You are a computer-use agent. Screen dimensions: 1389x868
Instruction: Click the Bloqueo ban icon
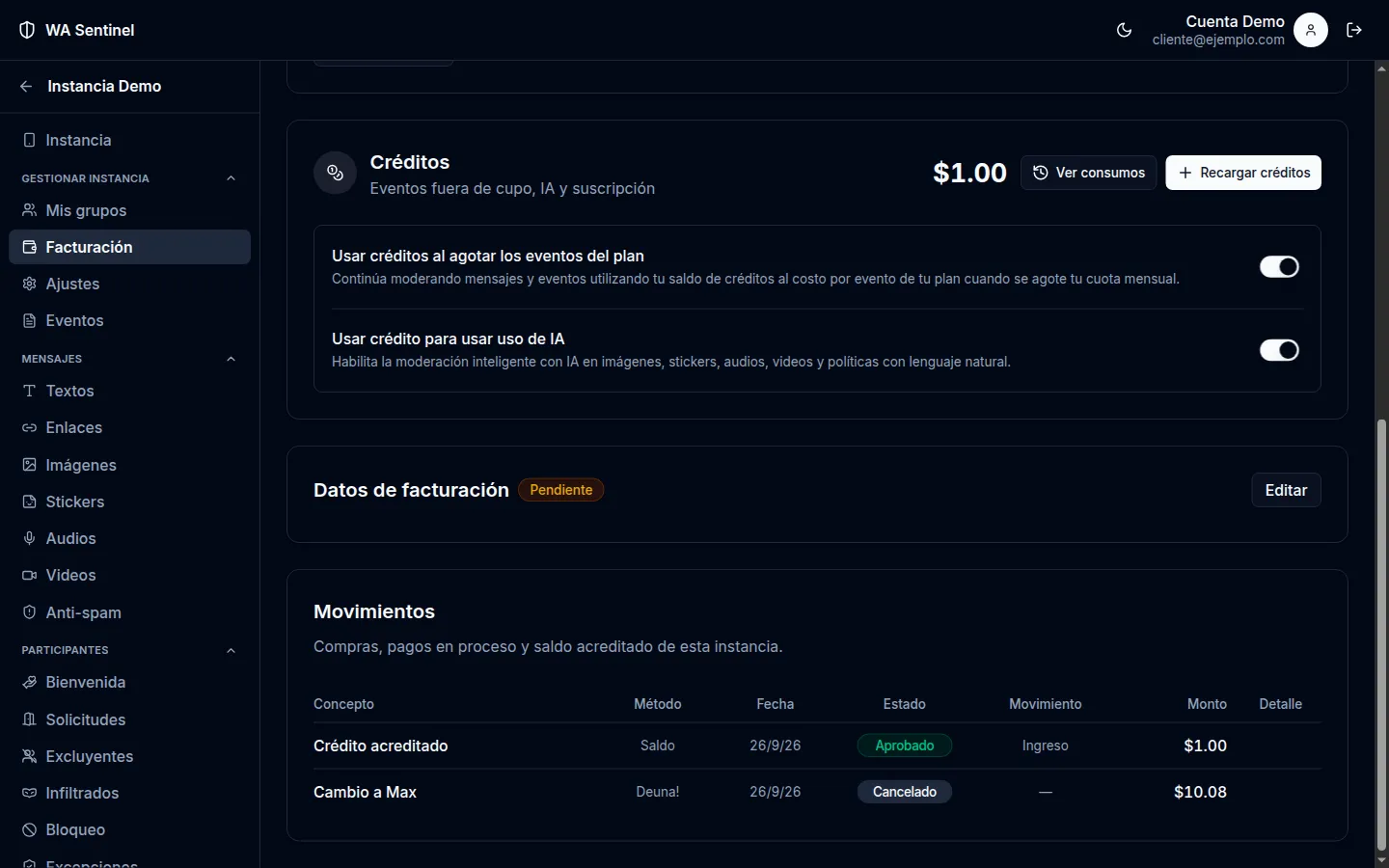(30, 829)
